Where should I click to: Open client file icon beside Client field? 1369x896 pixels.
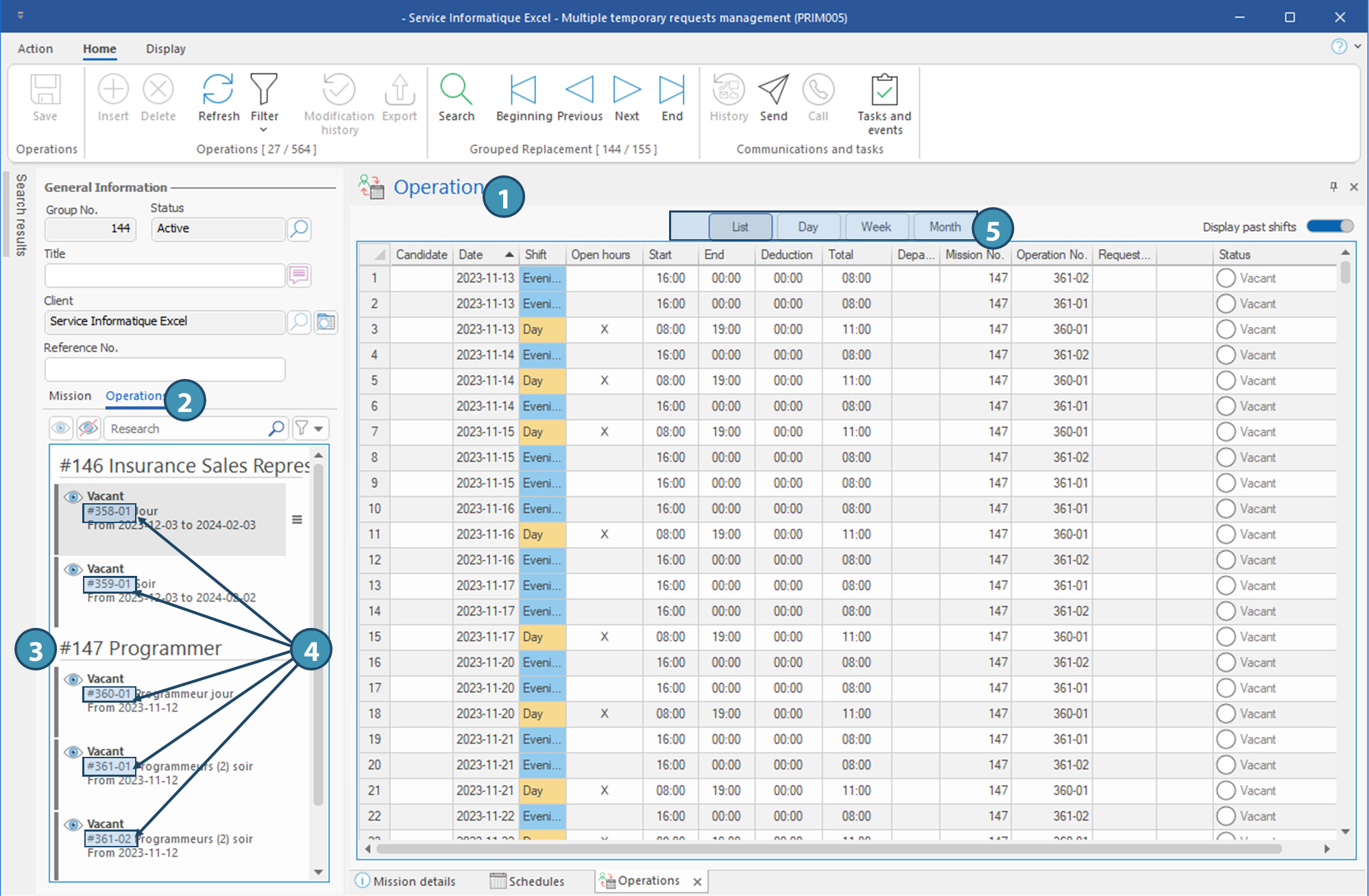326,322
